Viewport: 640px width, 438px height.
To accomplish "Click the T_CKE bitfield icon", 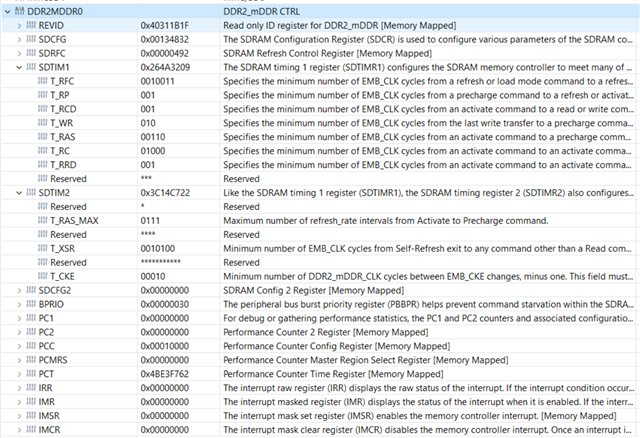I will coord(42,276).
